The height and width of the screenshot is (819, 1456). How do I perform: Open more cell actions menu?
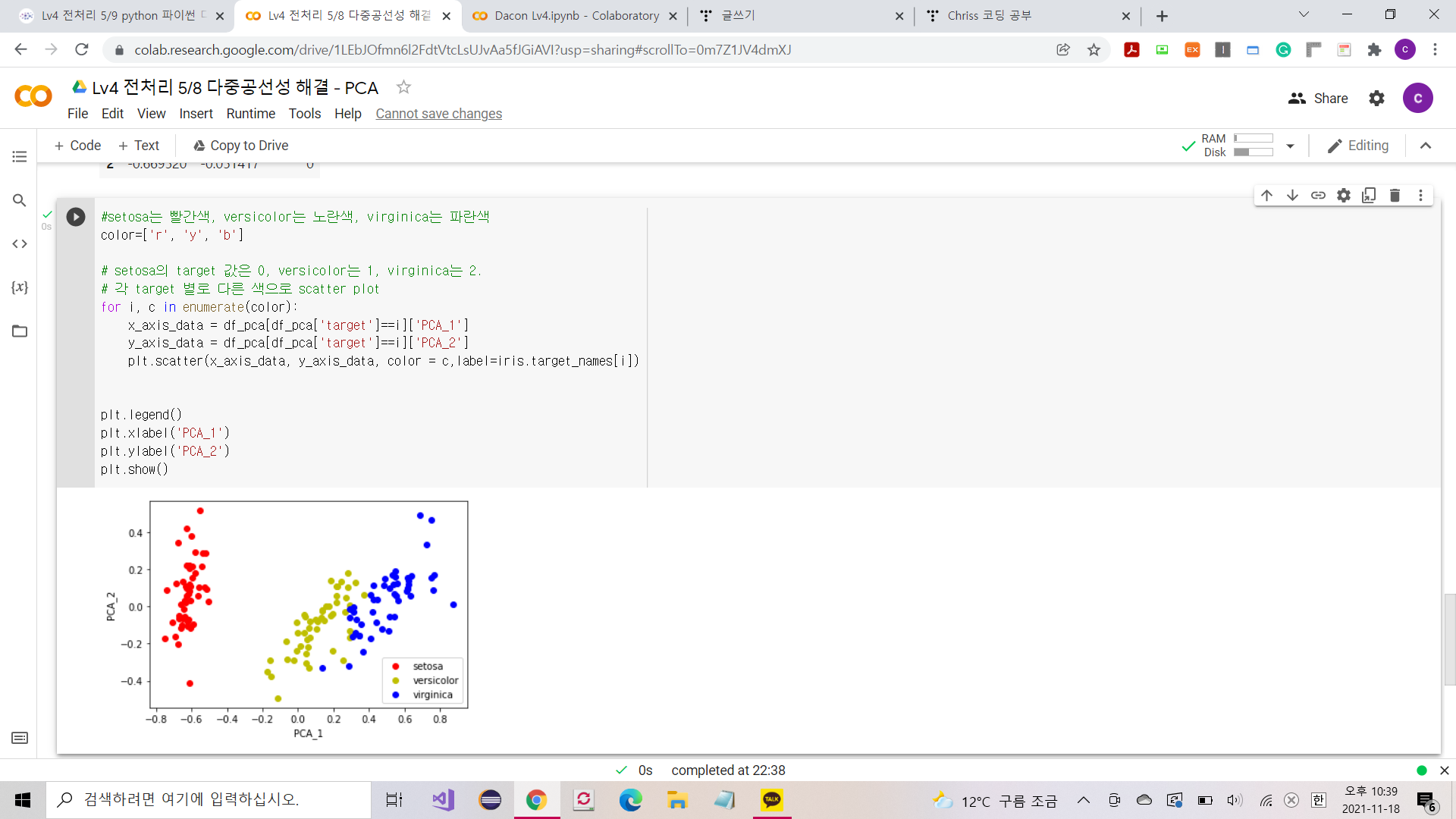pos(1420,196)
